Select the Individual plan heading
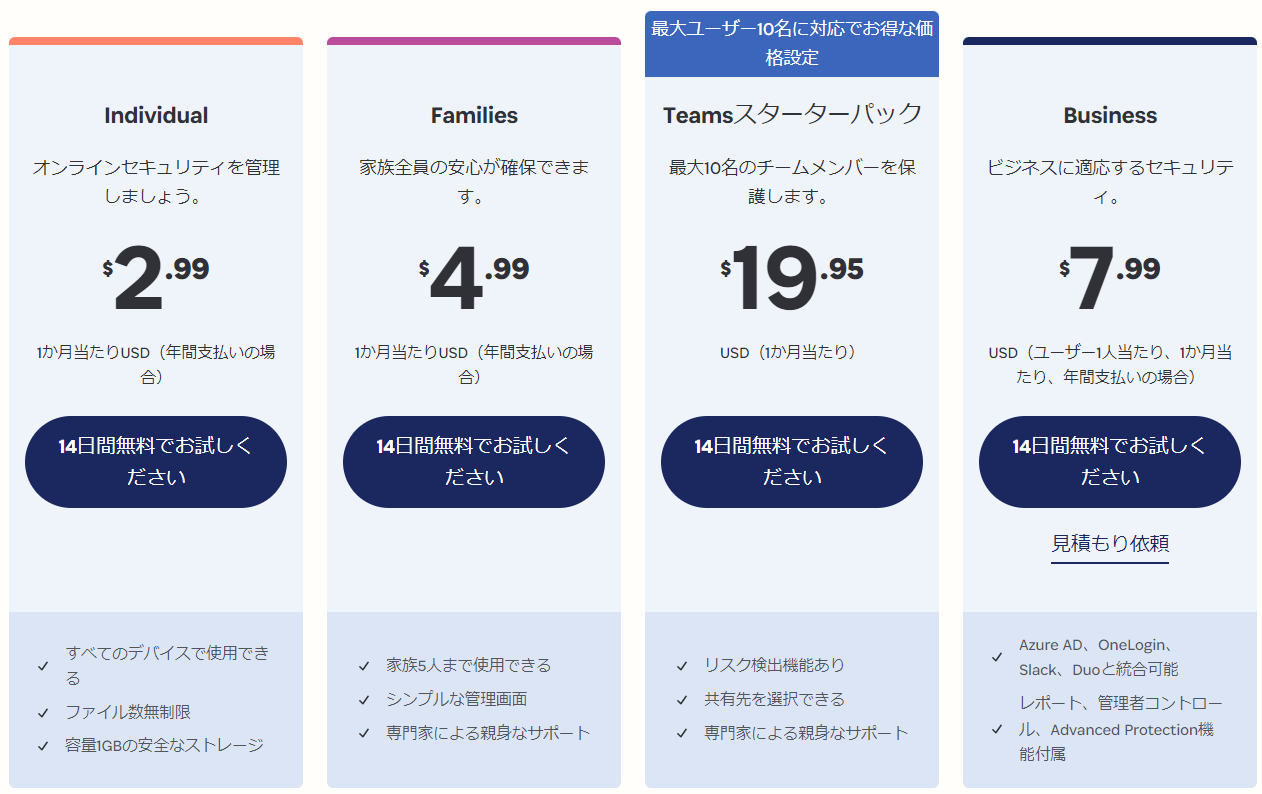 pyautogui.click(x=155, y=115)
